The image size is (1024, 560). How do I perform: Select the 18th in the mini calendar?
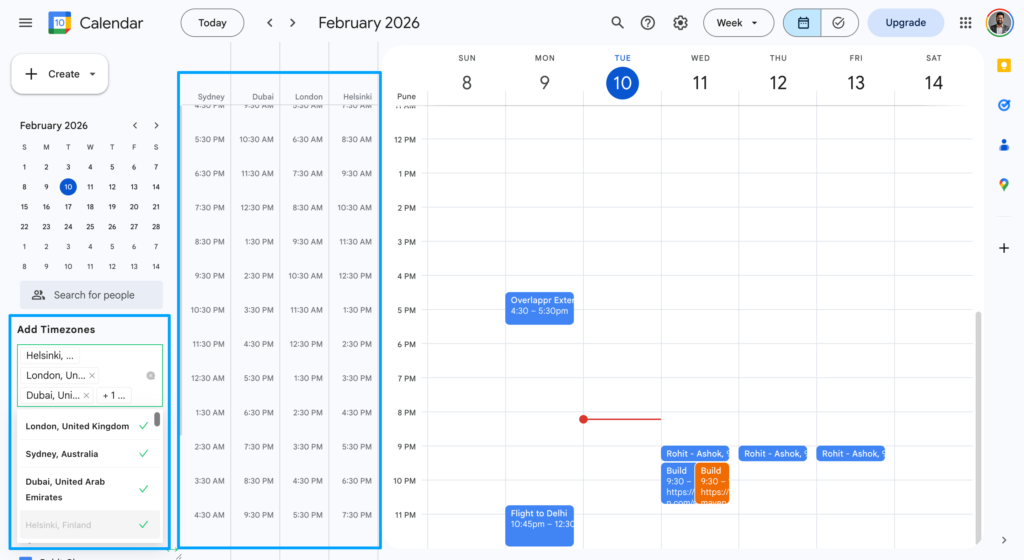click(x=90, y=207)
